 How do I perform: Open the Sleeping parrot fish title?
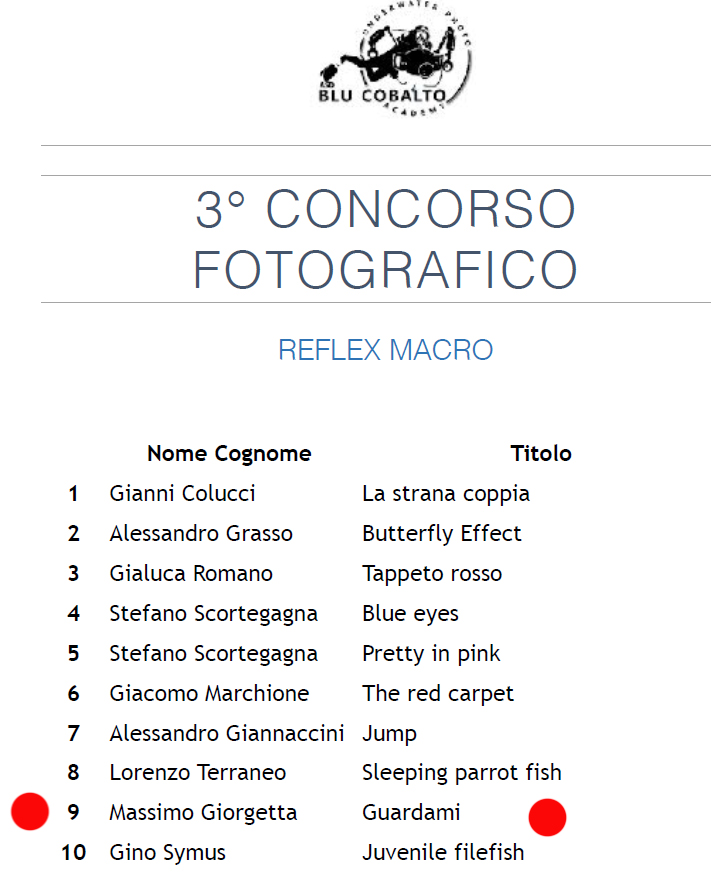(462, 773)
